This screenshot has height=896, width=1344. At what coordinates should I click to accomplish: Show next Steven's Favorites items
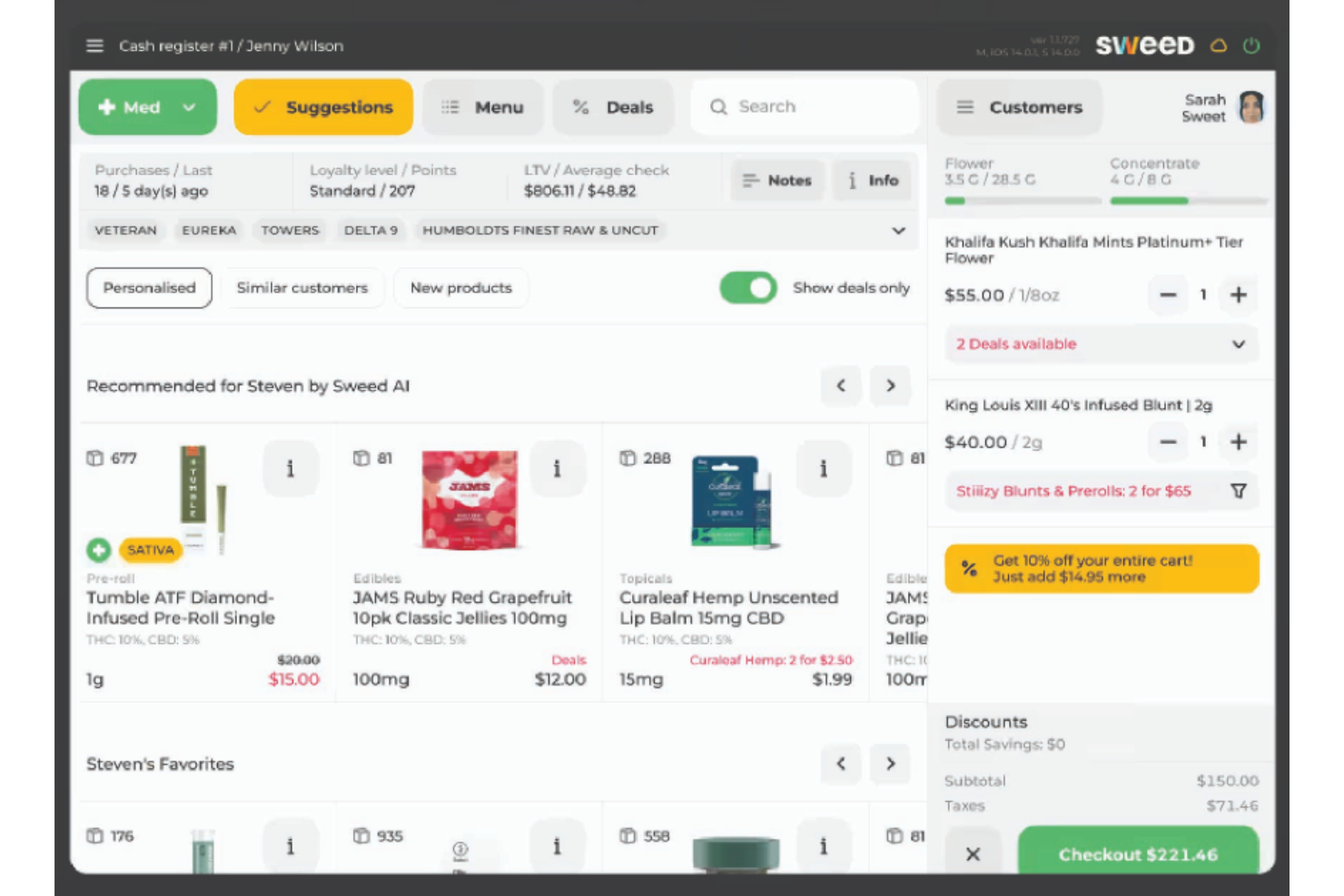(x=891, y=763)
